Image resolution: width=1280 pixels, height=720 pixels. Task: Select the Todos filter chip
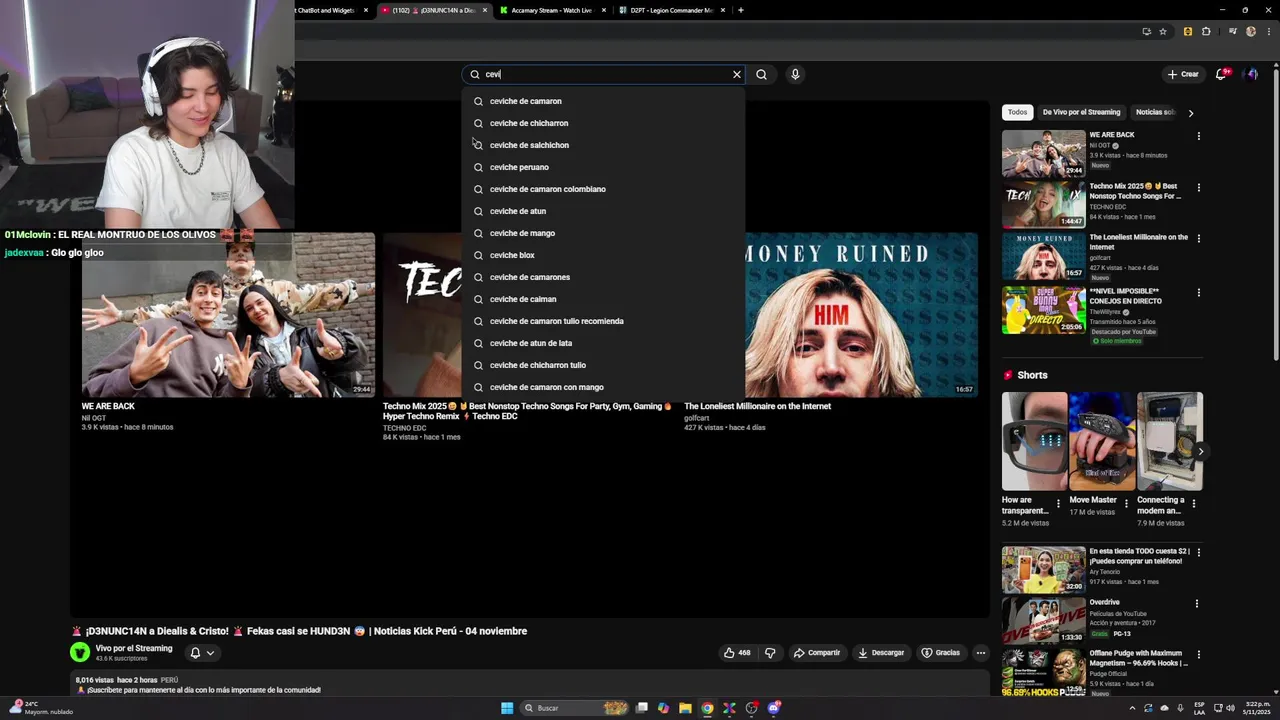[x=1017, y=112]
